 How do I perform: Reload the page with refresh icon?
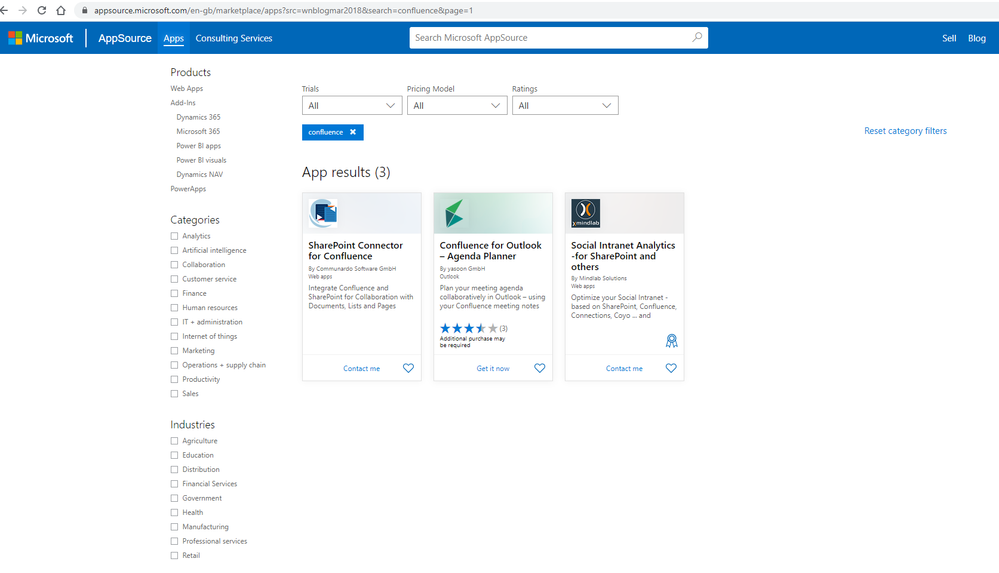tap(41, 10)
